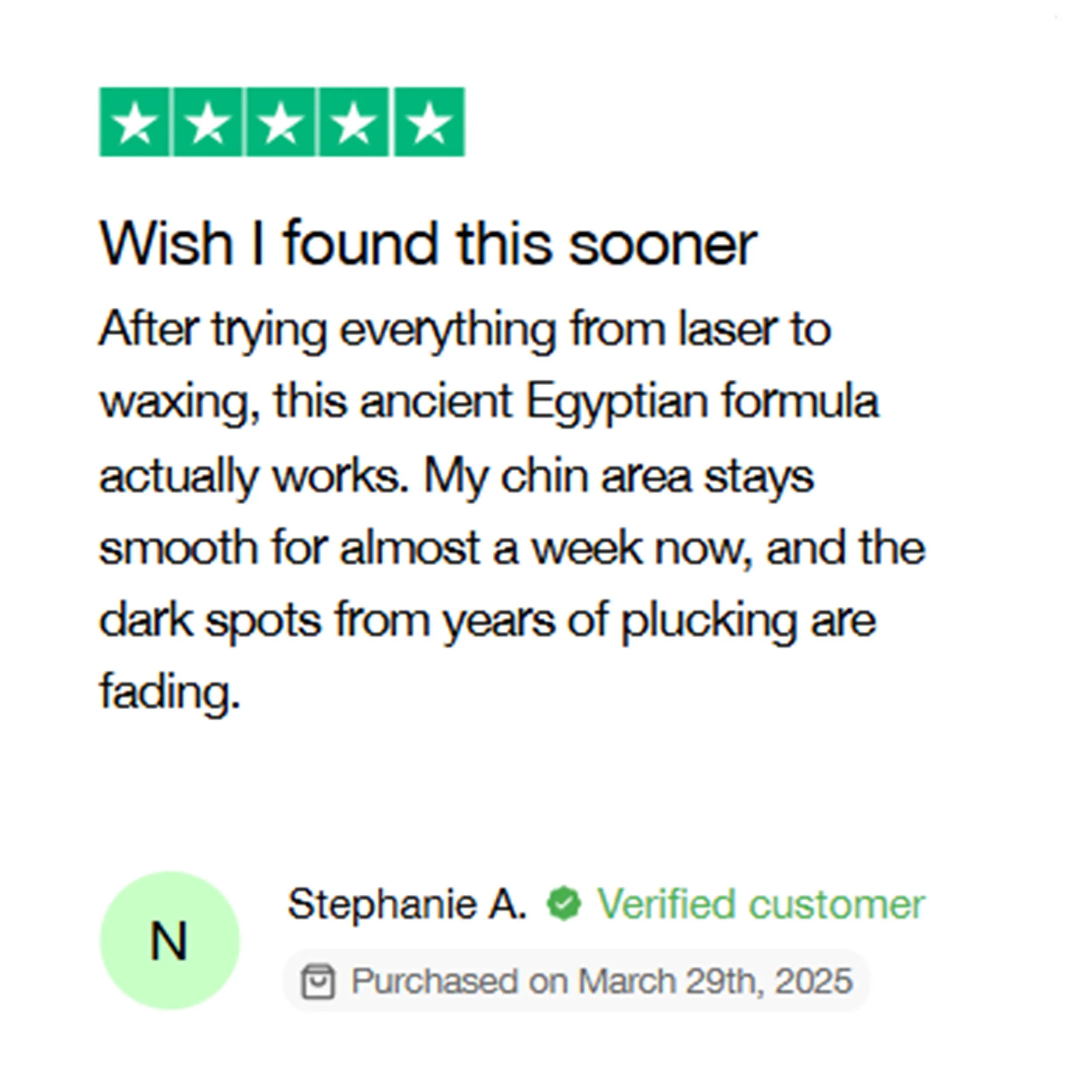Click the shopping bag purchase icon

[318, 982]
